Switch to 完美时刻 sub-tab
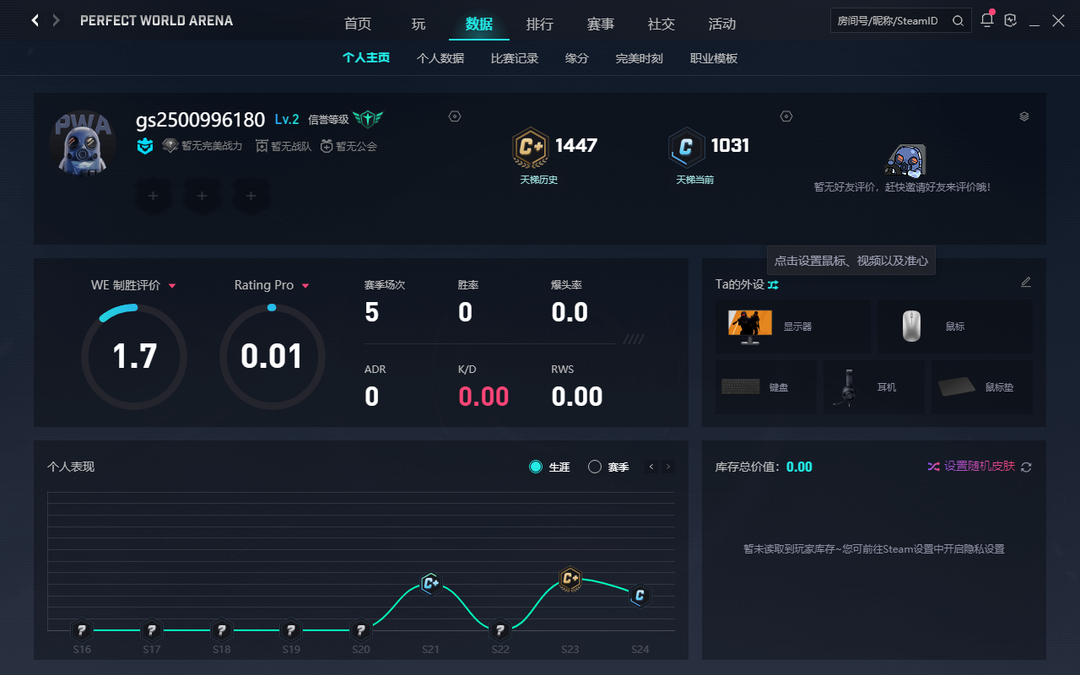 click(639, 58)
